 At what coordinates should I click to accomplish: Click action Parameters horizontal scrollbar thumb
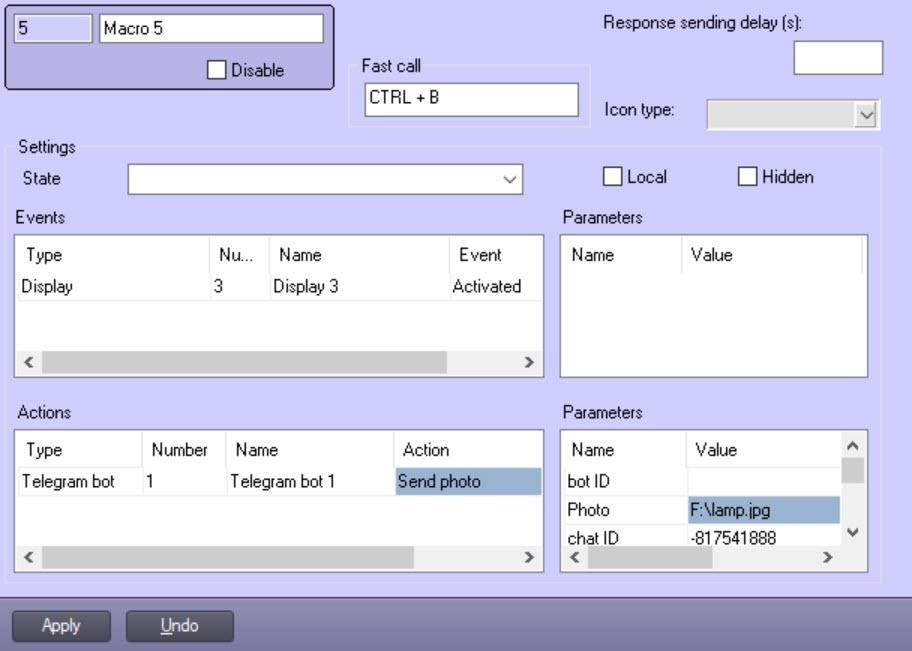(650, 557)
